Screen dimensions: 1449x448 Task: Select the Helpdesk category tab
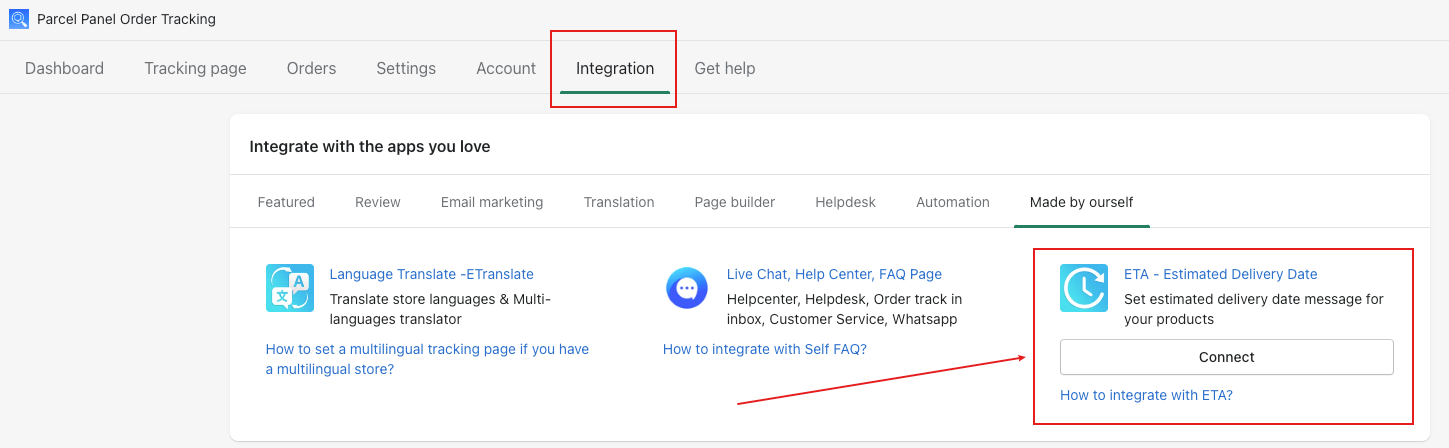(x=845, y=202)
